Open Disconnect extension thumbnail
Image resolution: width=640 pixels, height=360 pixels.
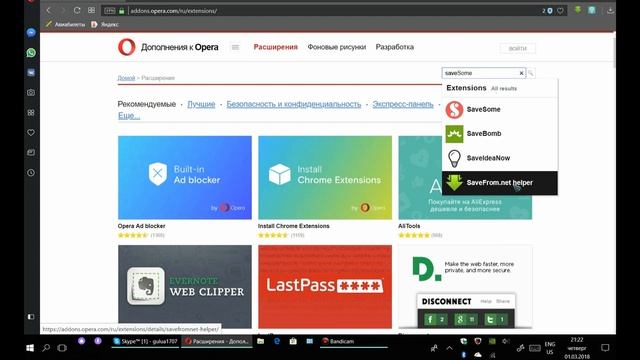pyautogui.click(x=465, y=287)
